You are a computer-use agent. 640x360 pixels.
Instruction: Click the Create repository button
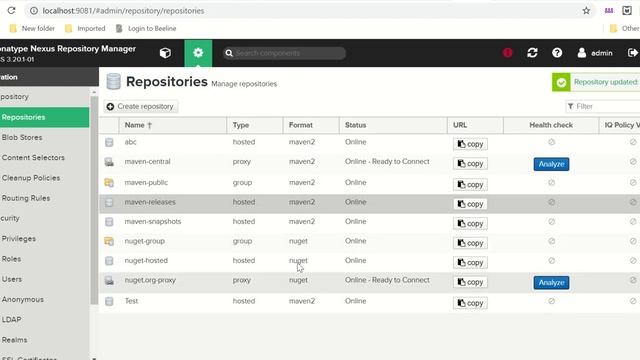(x=141, y=107)
